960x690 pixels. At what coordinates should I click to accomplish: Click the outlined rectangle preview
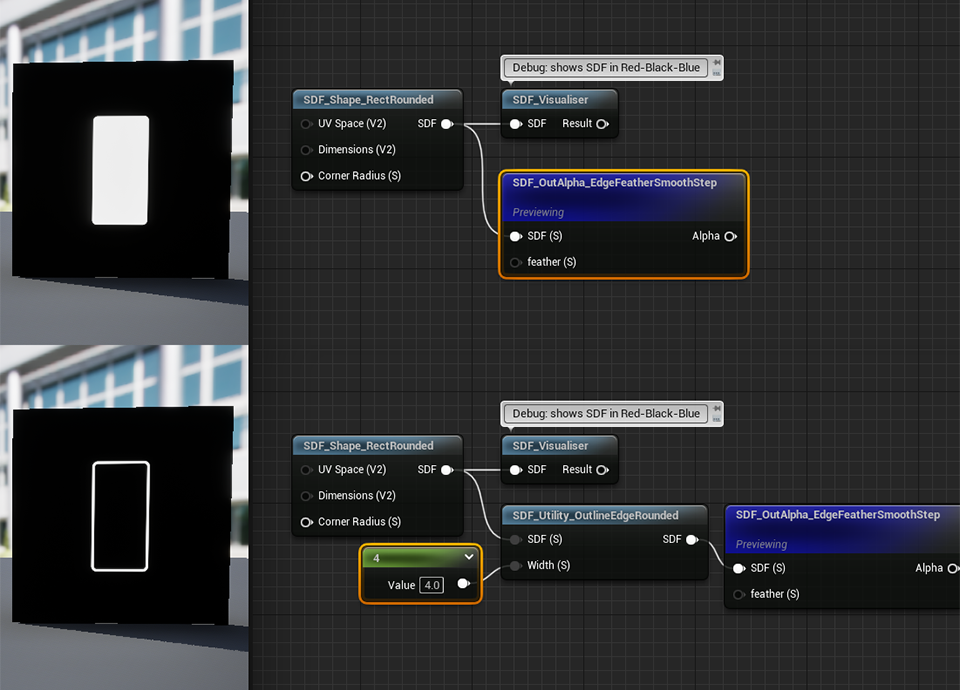[x=120, y=516]
